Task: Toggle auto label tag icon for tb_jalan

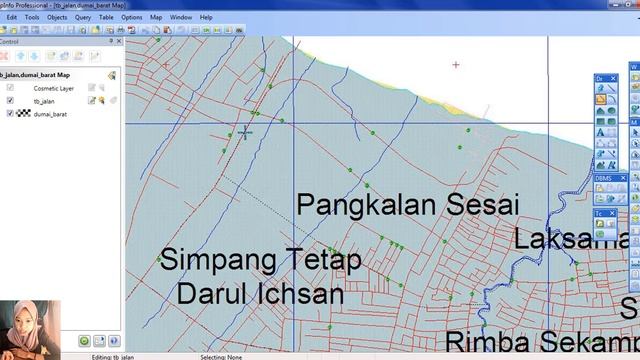Action: [x=113, y=100]
